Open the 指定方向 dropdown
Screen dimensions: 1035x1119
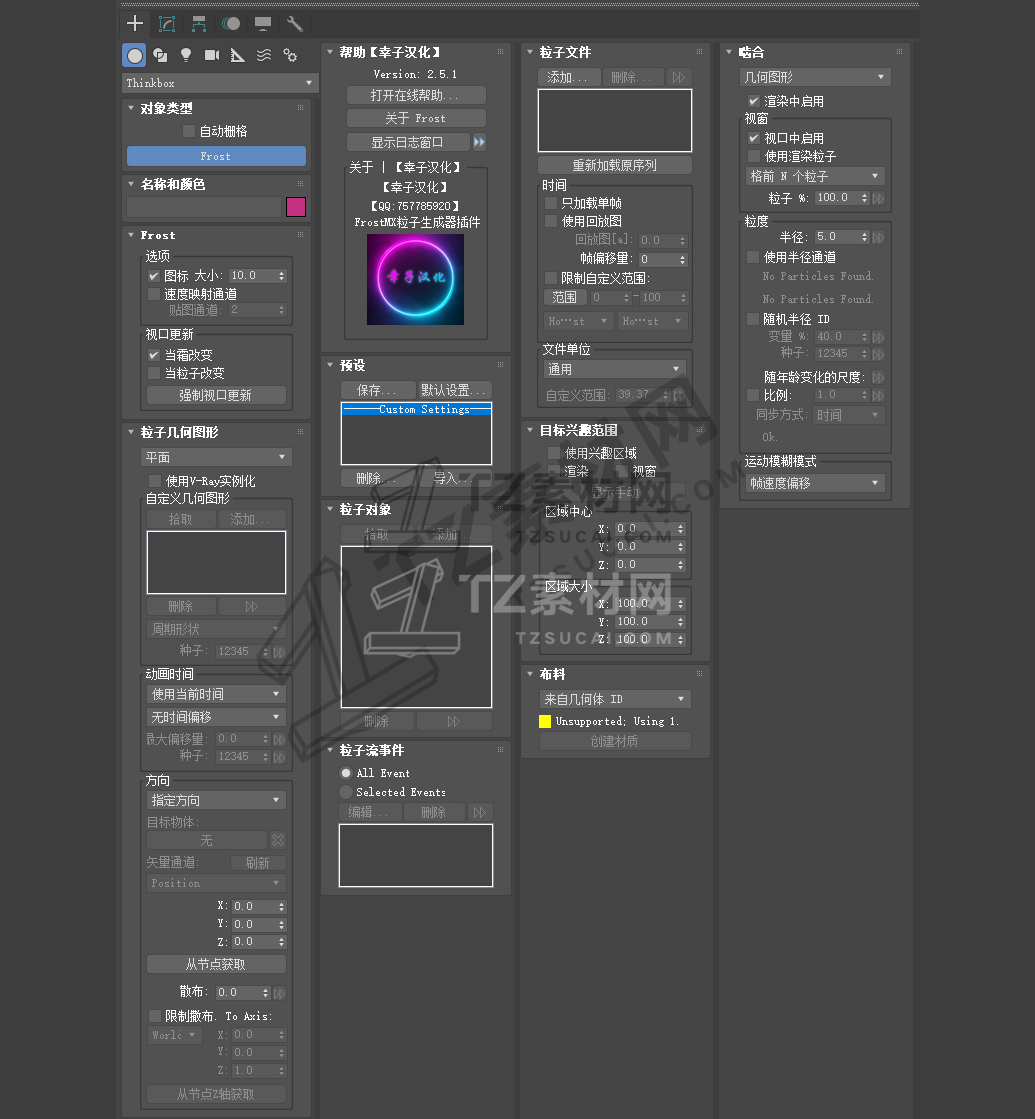[x=216, y=800]
